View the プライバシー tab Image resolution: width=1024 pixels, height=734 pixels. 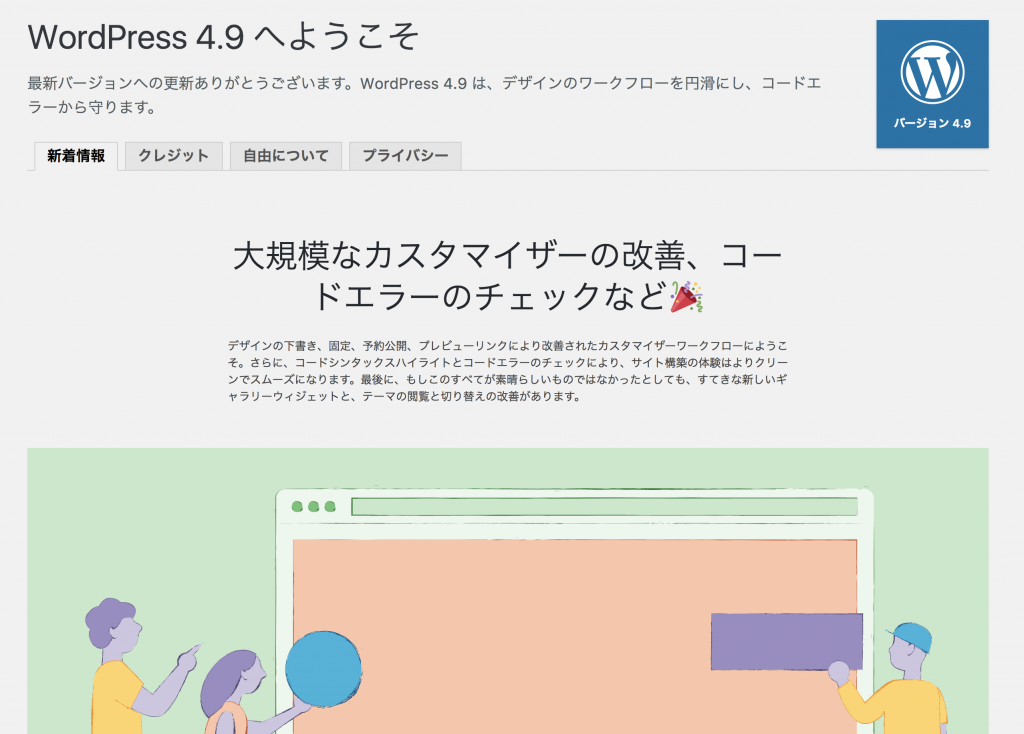404,156
